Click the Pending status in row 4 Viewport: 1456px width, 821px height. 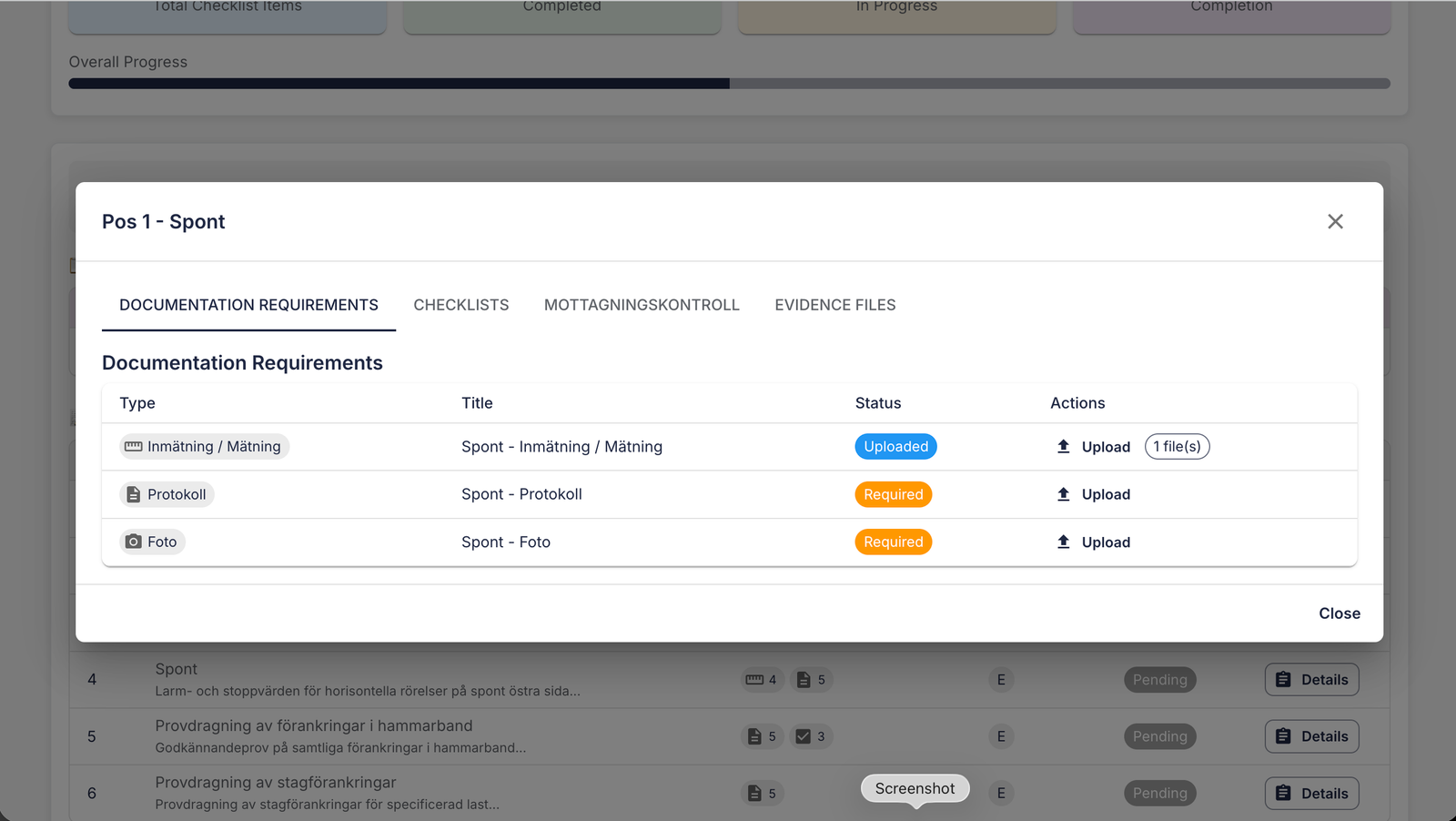pyautogui.click(x=1160, y=680)
